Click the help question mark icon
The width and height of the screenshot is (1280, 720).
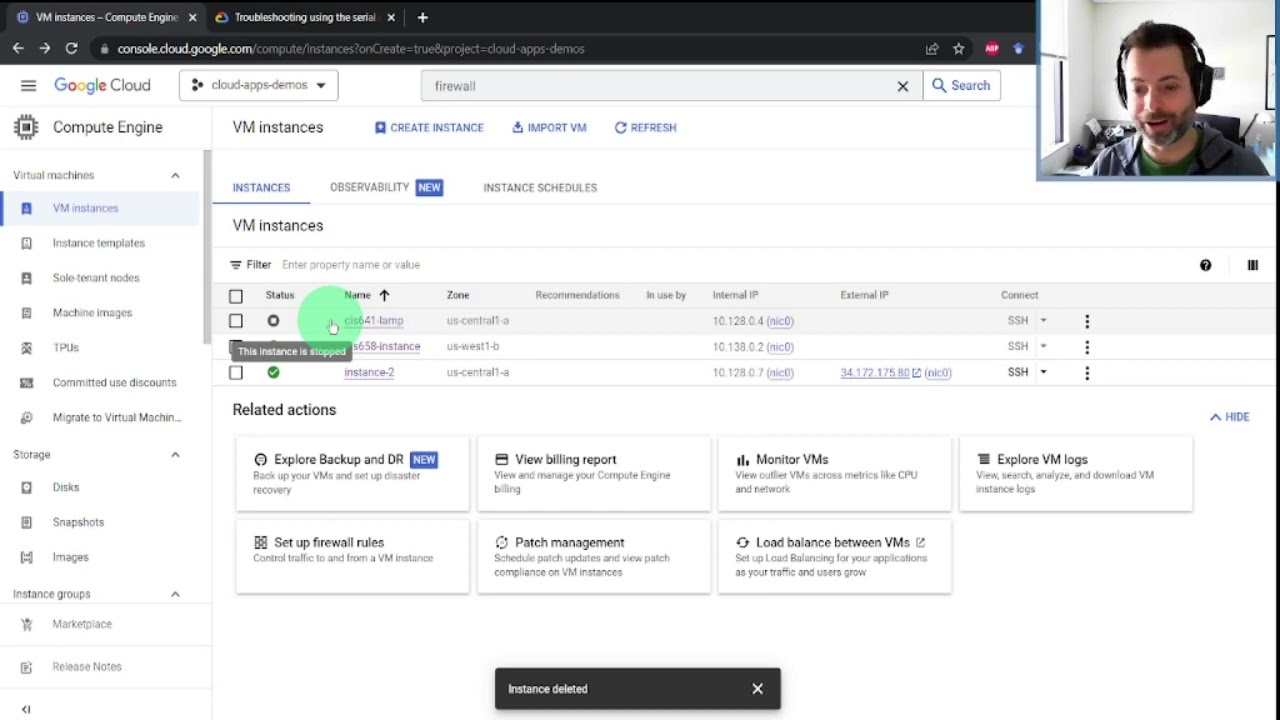(x=1205, y=265)
